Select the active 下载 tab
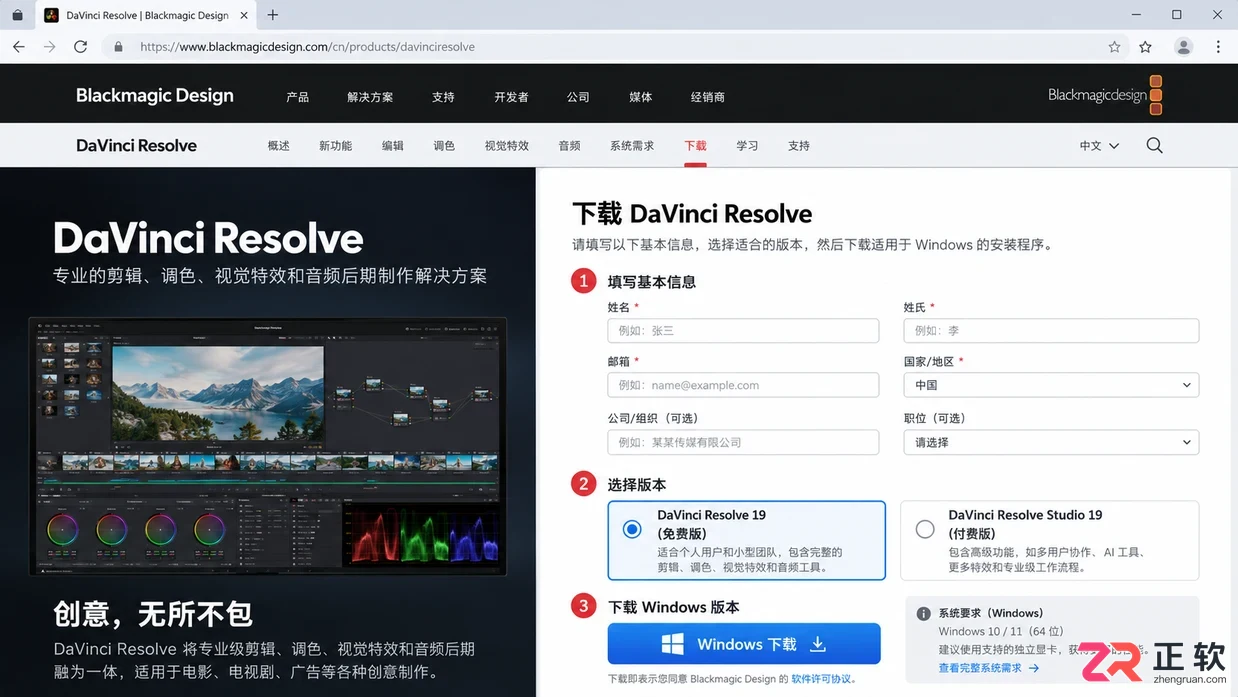1238x697 pixels. pyautogui.click(x=695, y=146)
